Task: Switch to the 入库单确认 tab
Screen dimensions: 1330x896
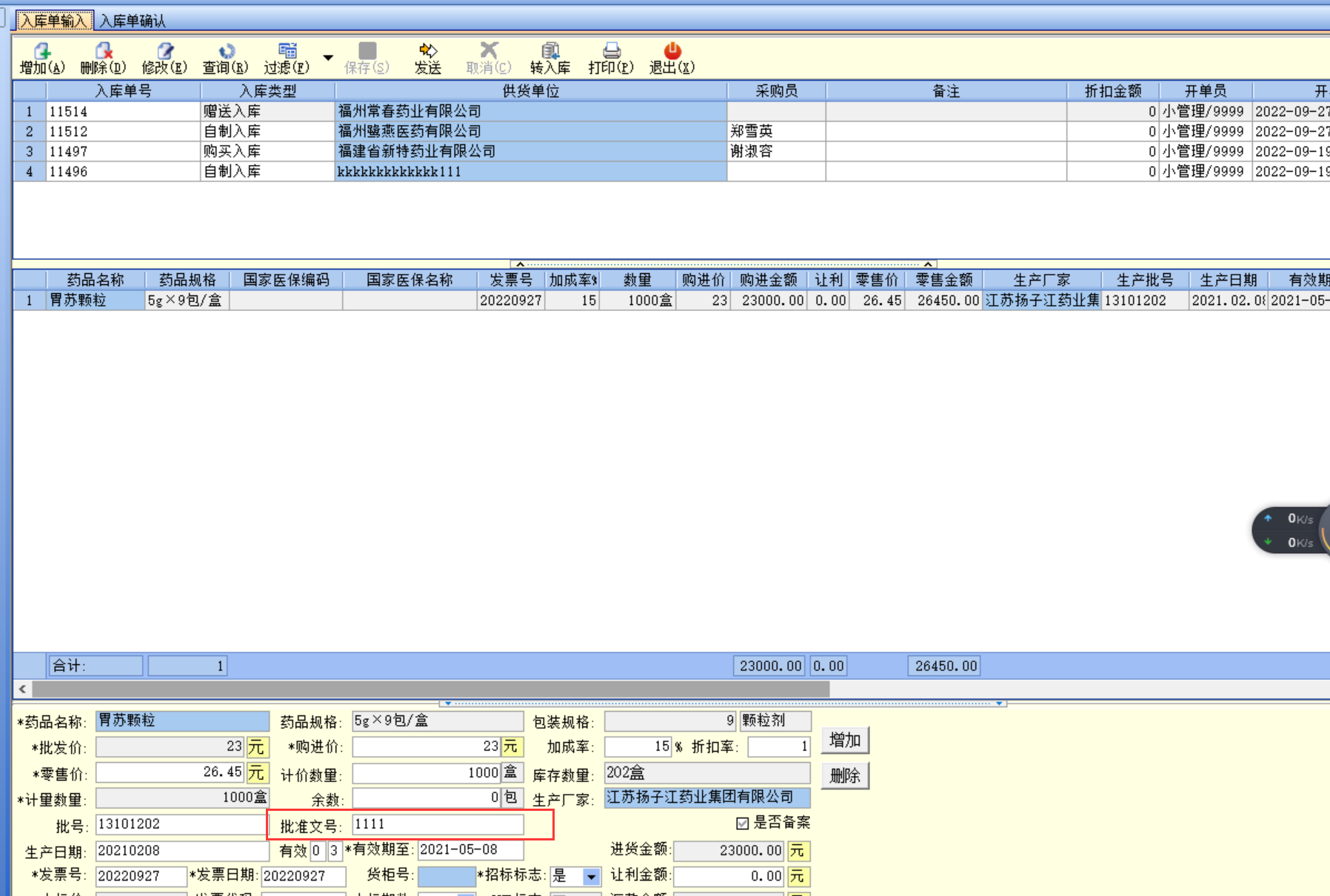Action: point(133,21)
